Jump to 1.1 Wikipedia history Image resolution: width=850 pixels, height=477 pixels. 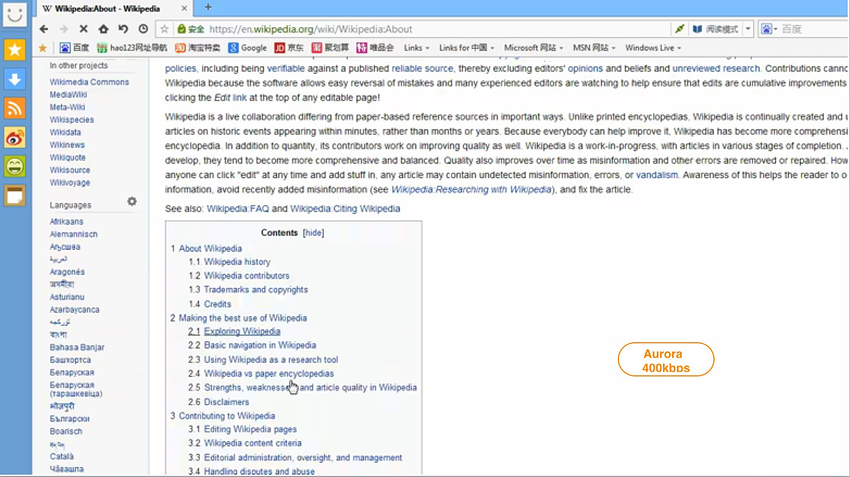point(229,262)
